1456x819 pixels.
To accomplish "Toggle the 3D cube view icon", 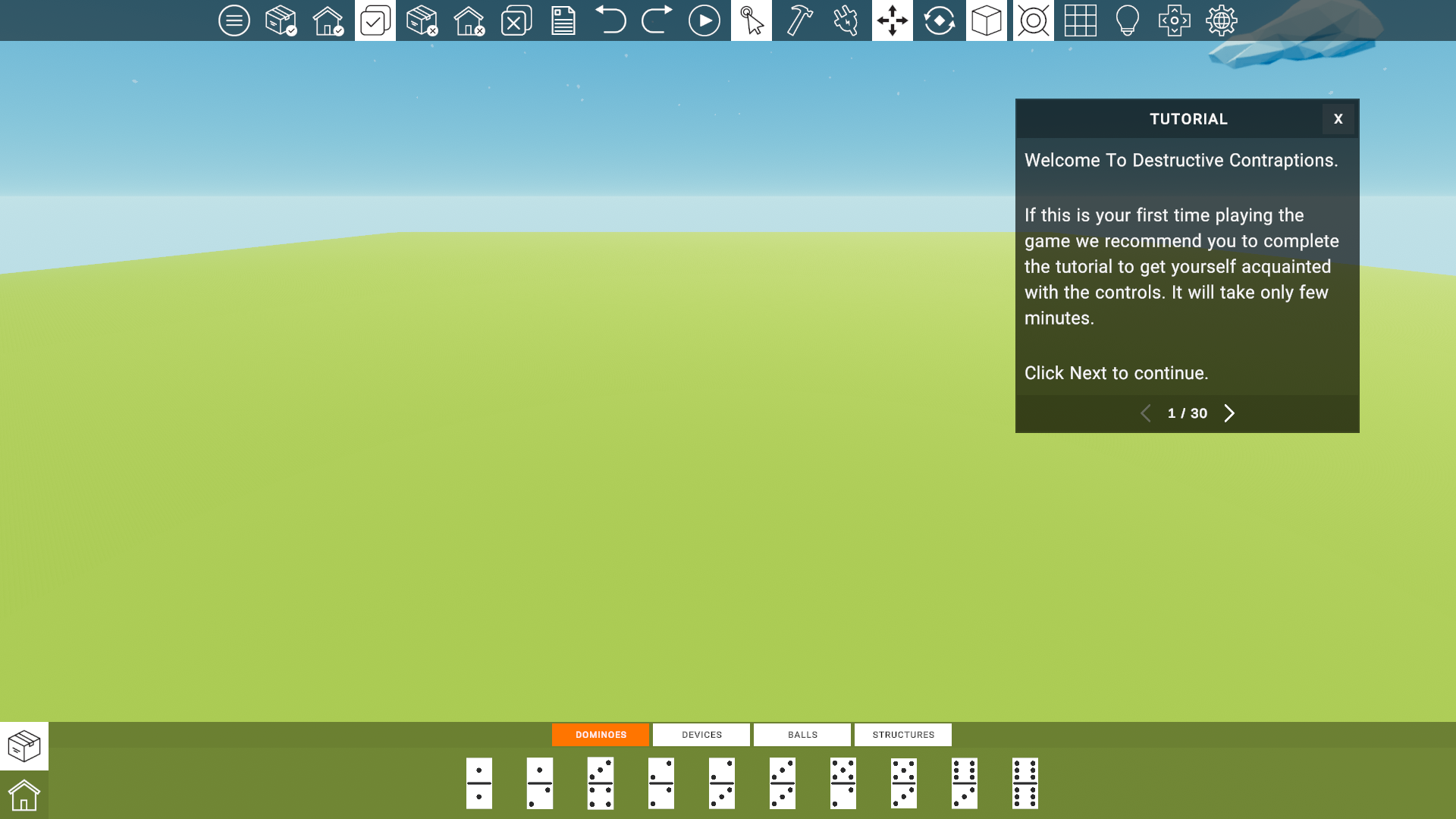I will (986, 20).
